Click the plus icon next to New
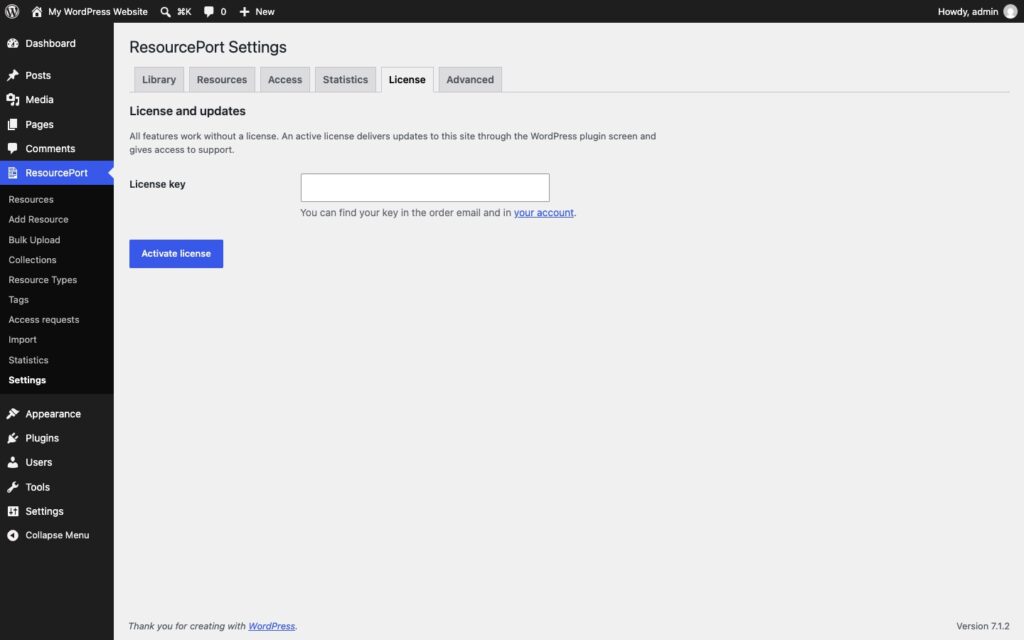The height and width of the screenshot is (640, 1024). (x=244, y=12)
